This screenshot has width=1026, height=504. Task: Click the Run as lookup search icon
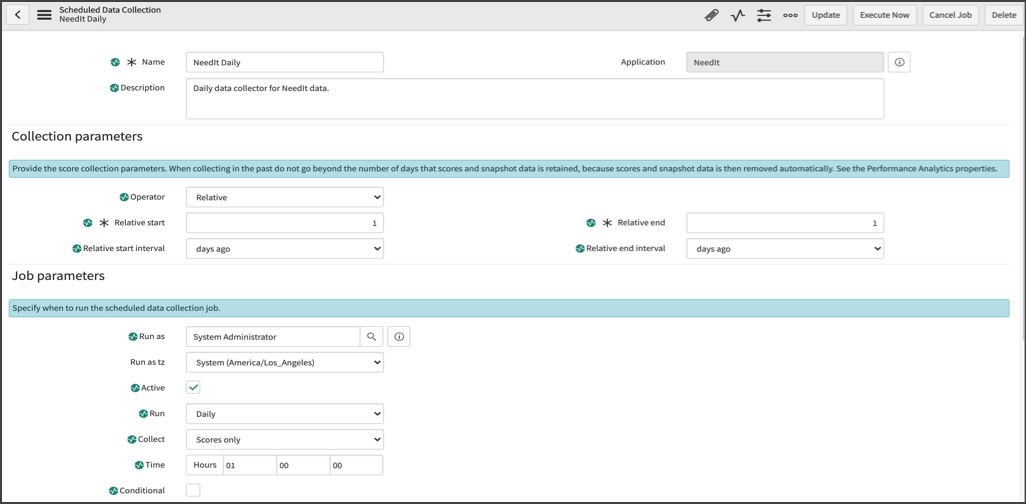(371, 336)
